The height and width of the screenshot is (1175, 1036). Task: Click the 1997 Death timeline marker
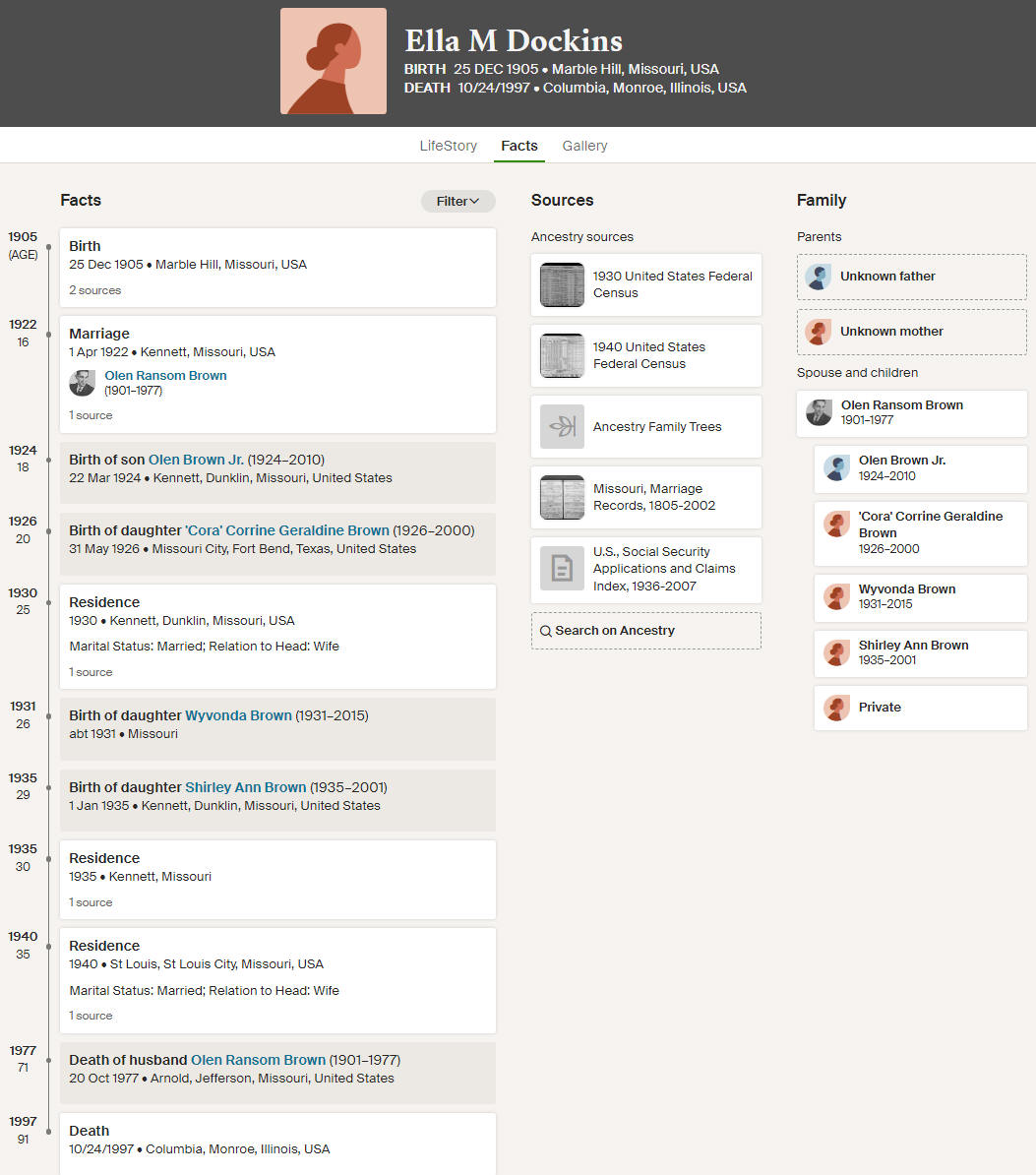tap(48, 1132)
